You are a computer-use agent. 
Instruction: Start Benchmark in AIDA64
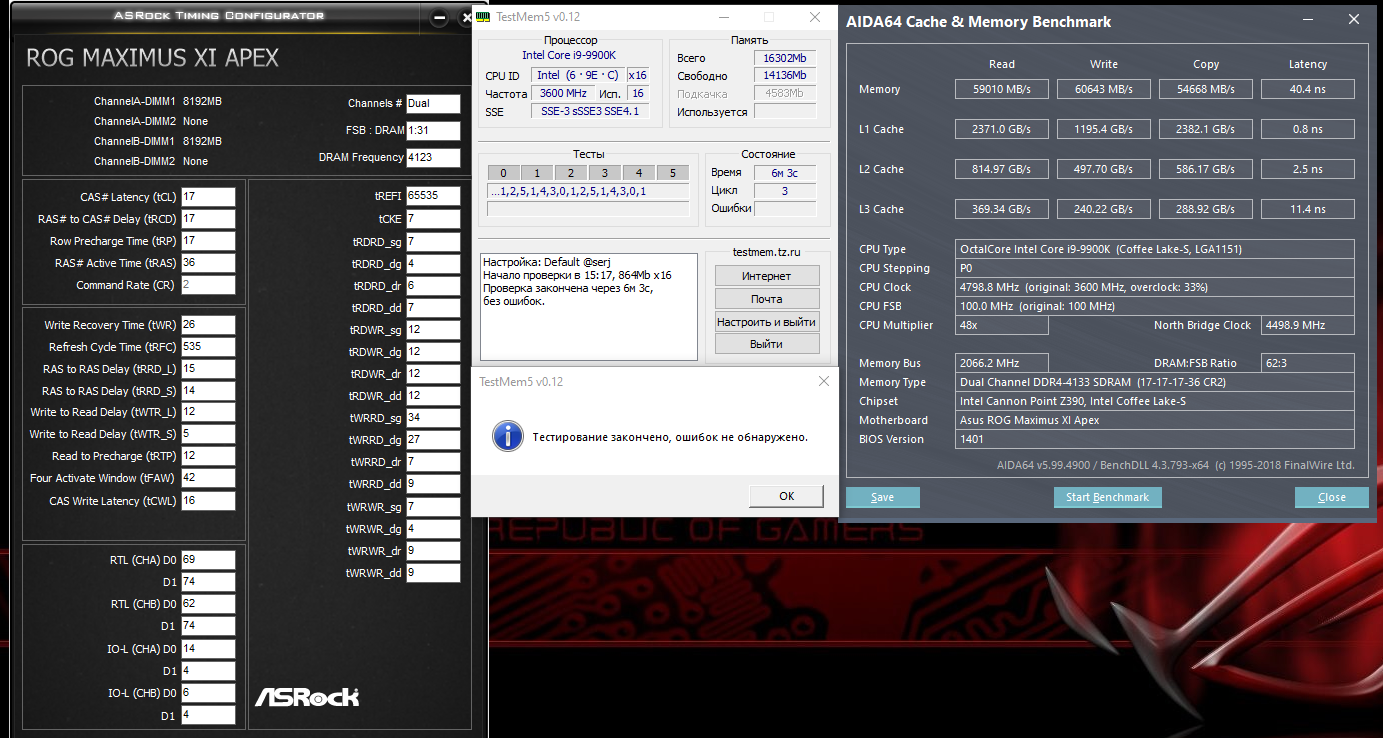pos(1107,497)
